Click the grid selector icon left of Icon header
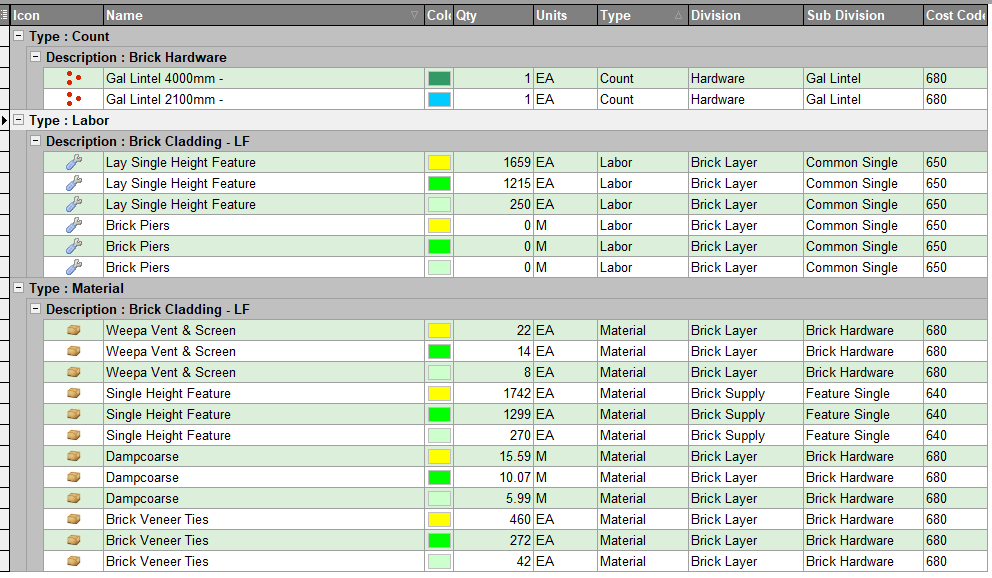The width and height of the screenshot is (992, 578). click(x=5, y=15)
